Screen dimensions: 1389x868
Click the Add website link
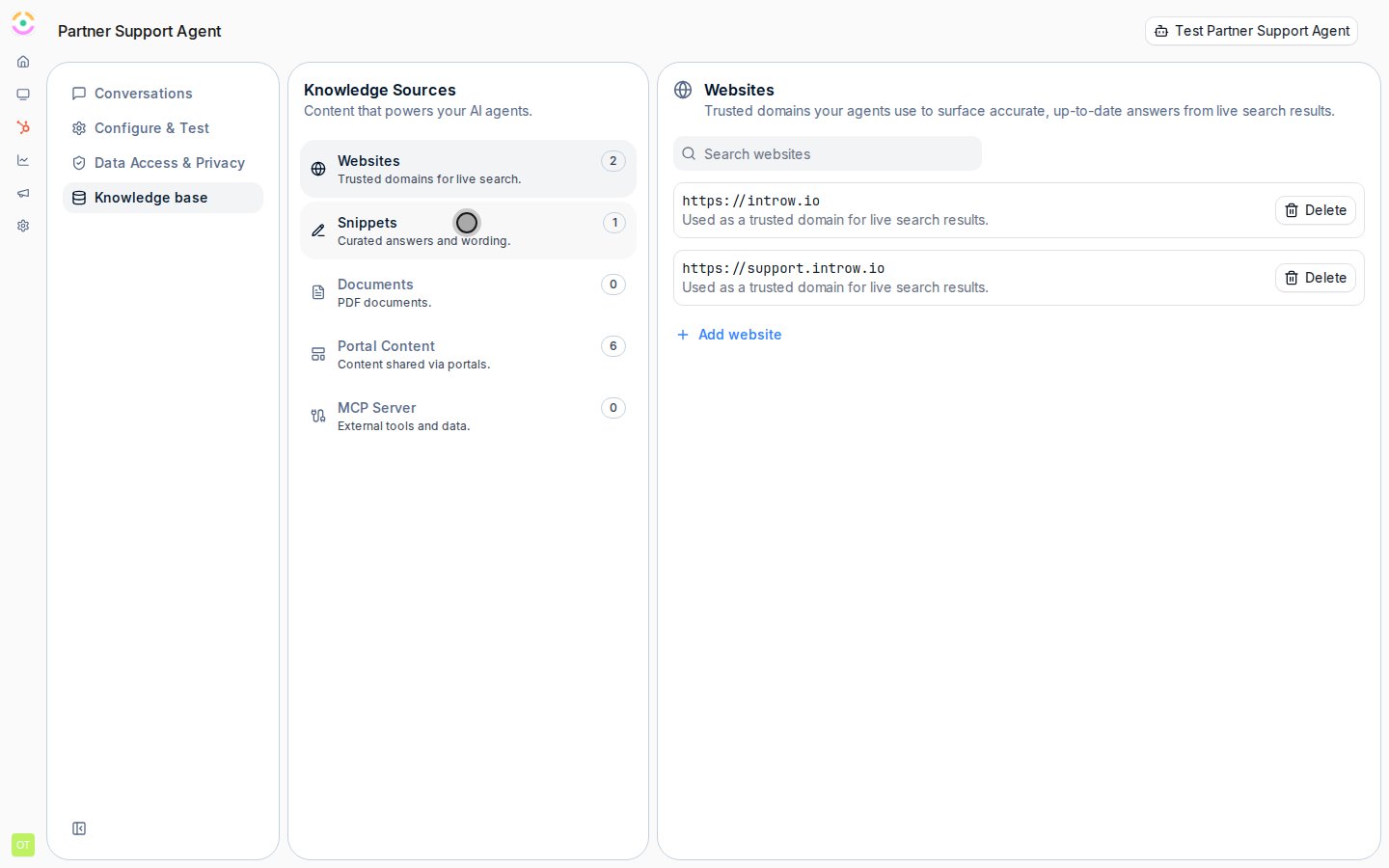(x=729, y=335)
